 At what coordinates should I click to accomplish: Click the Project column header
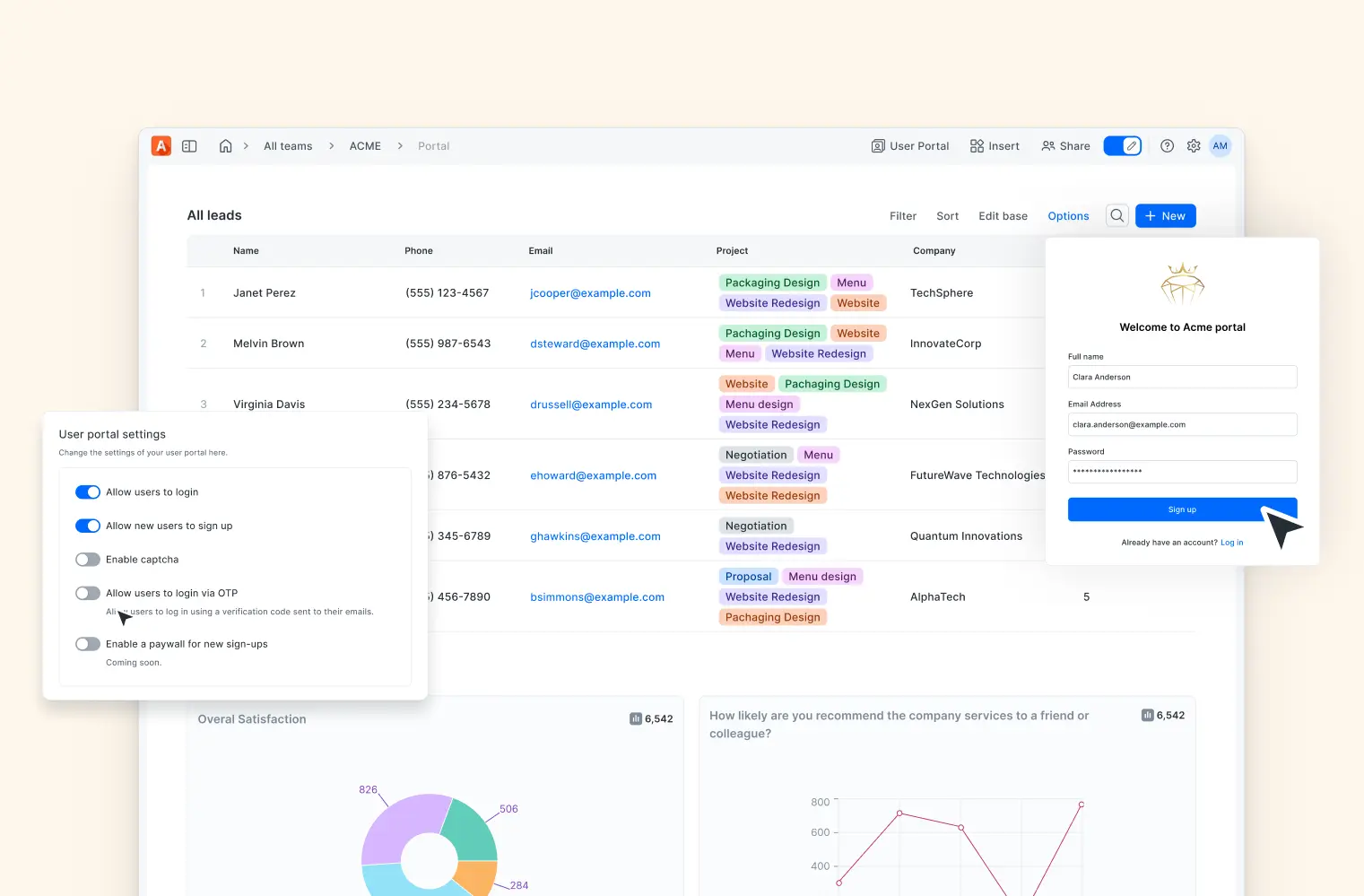[x=732, y=251]
